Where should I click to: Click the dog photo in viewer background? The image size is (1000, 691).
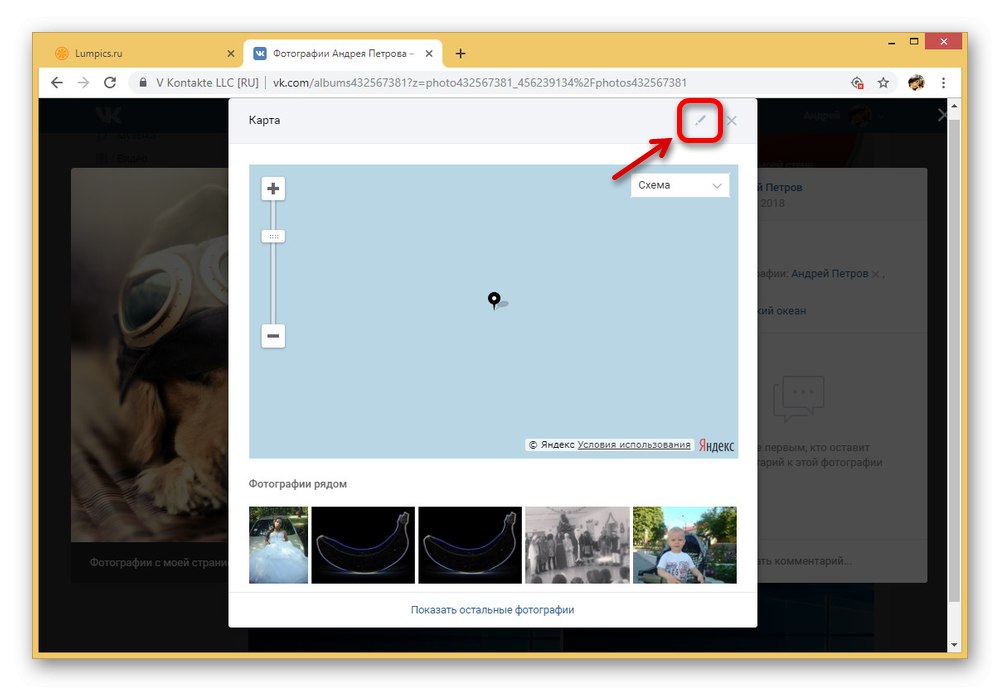150,355
